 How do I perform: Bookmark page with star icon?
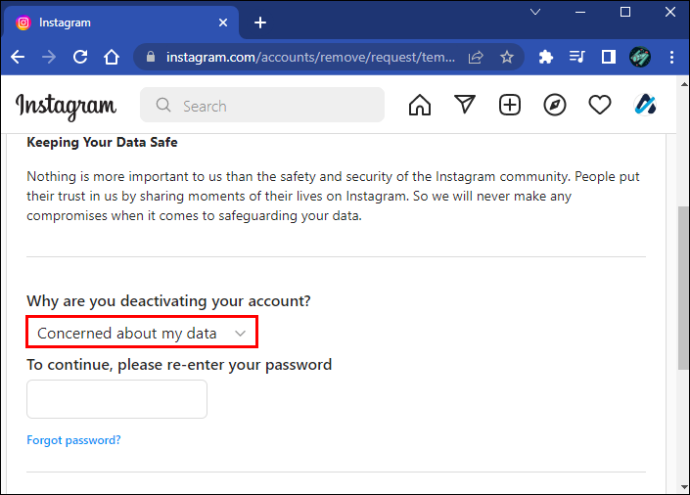point(507,57)
